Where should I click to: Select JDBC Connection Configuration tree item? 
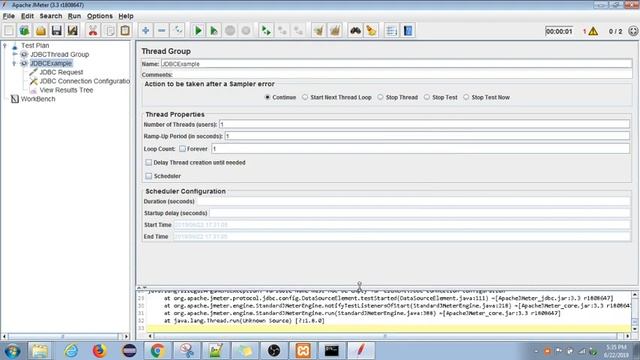point(85,81)
